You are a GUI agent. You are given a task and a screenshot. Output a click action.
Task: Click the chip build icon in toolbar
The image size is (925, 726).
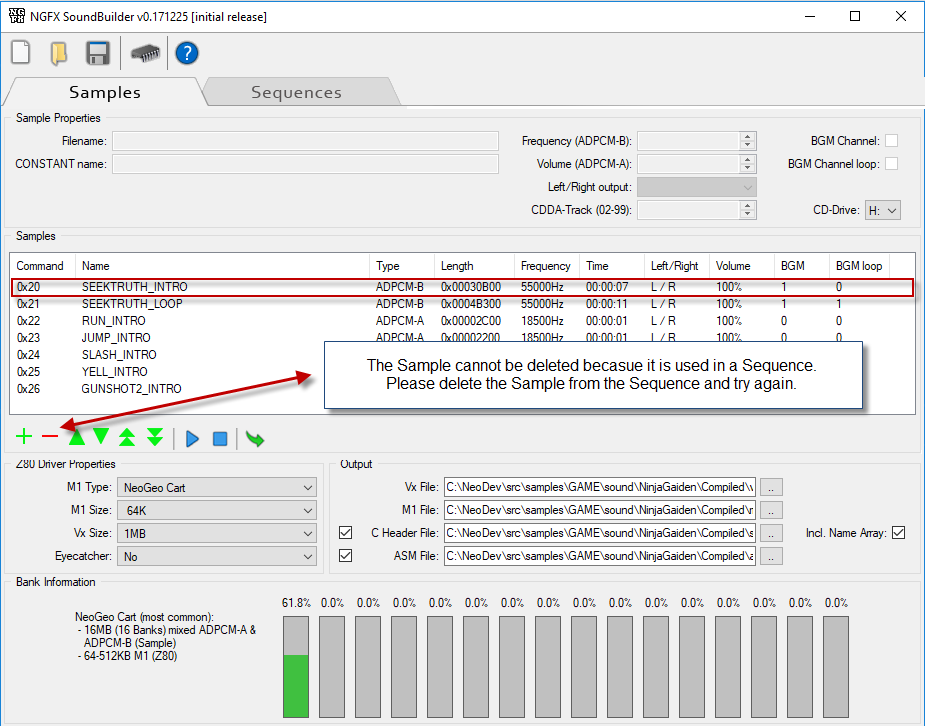(146, 53)
